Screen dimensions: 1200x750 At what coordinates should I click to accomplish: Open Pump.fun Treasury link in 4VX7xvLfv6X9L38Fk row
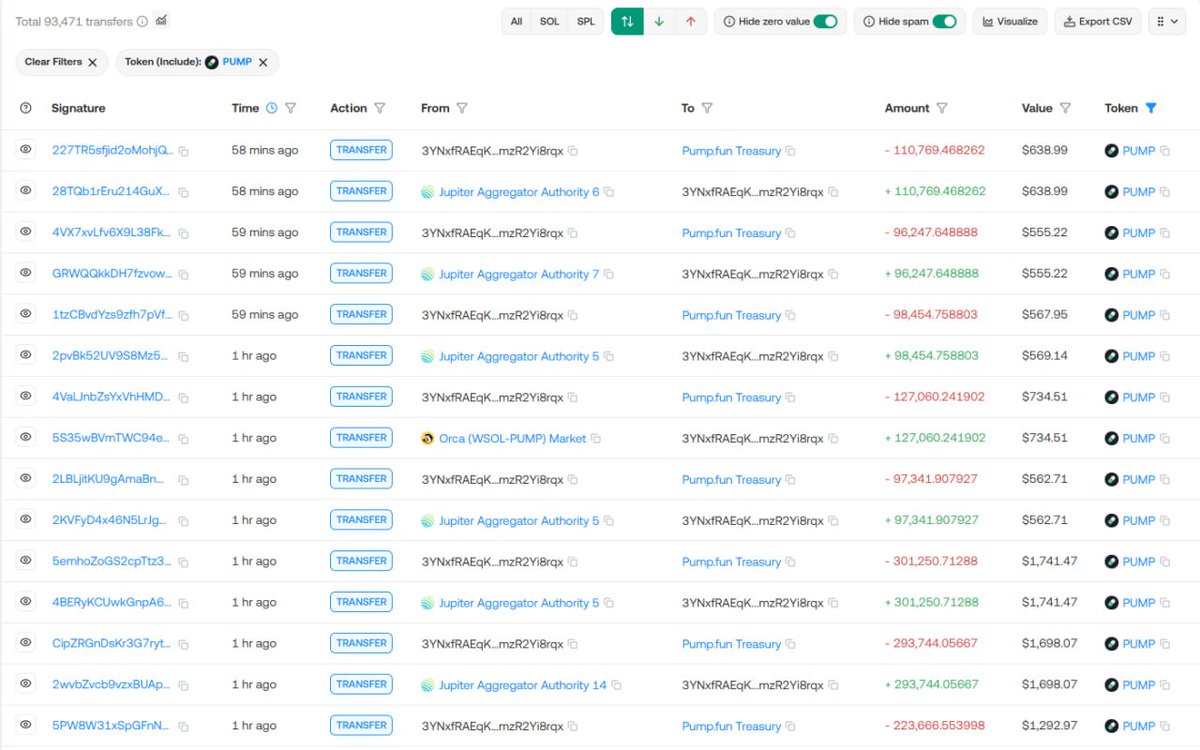[731, 233]
